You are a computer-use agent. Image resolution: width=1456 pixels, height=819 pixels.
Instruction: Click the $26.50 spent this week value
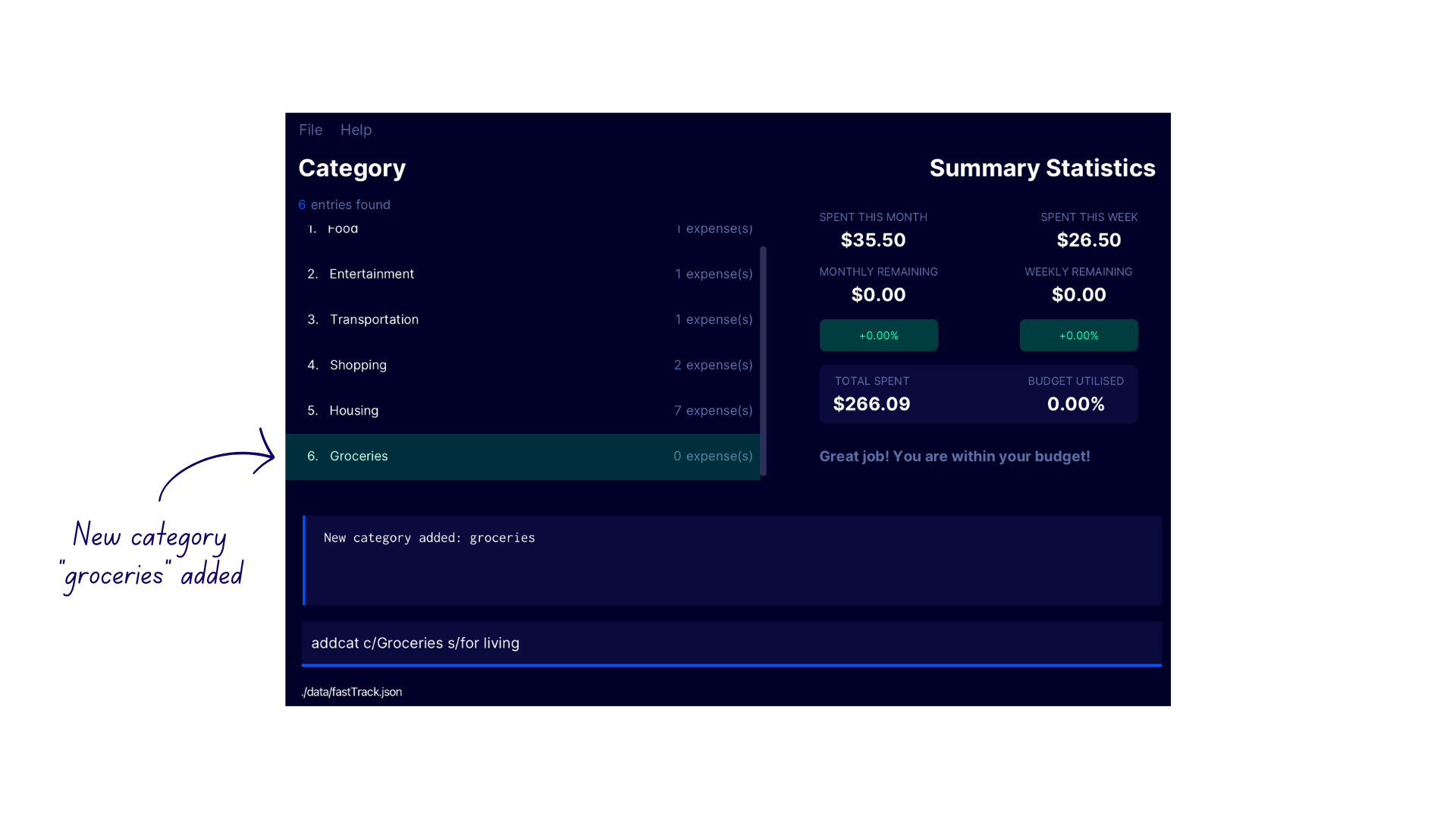coord(1089,240)
